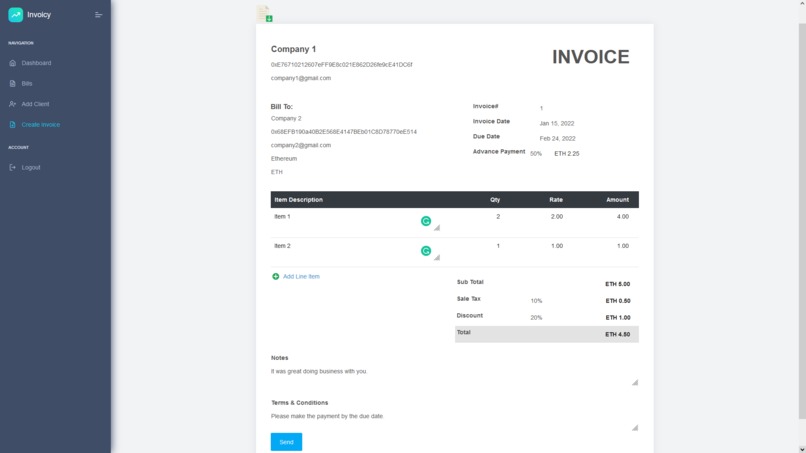
Task: Click company2@gmail.com email
Action: point(301,145)
